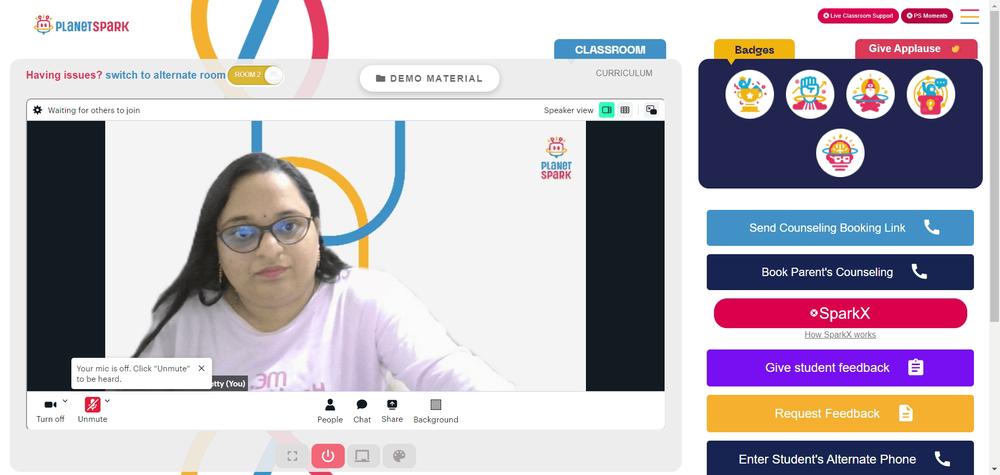Viewport: 1000px width, 475px height.
Task: Award the lightbulb speaker badge
Action: pos(931,94)
